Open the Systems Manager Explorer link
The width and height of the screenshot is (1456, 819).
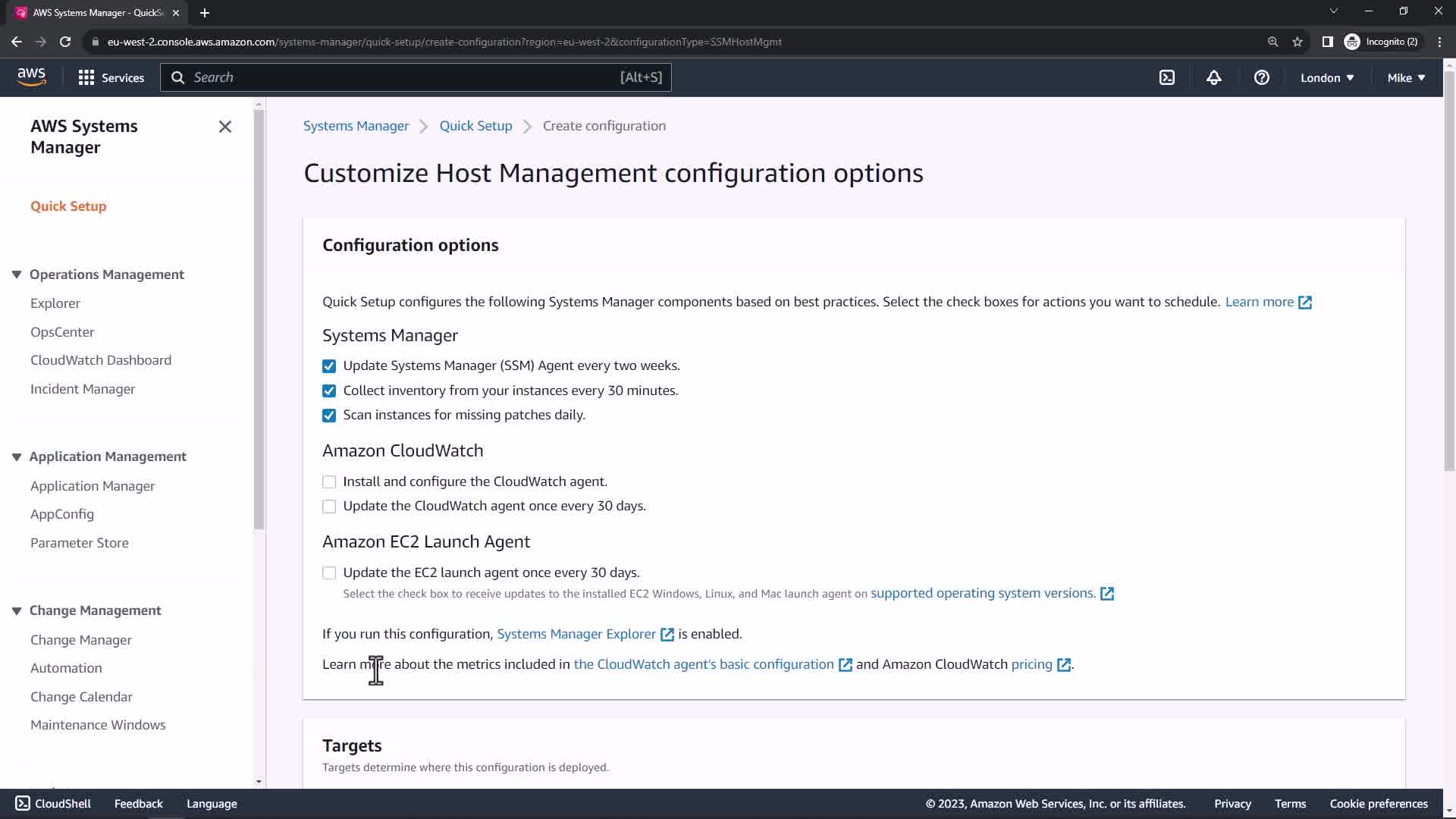(576, 634)
